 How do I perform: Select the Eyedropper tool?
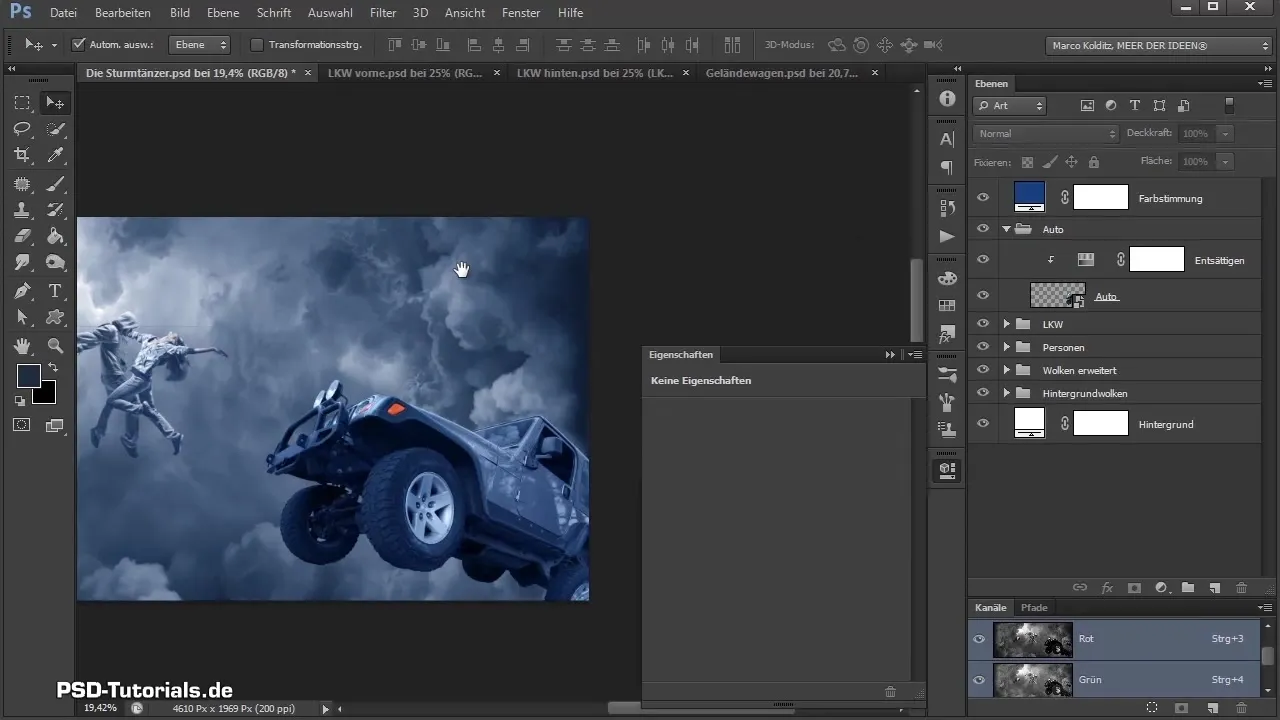tap(55, 155)
